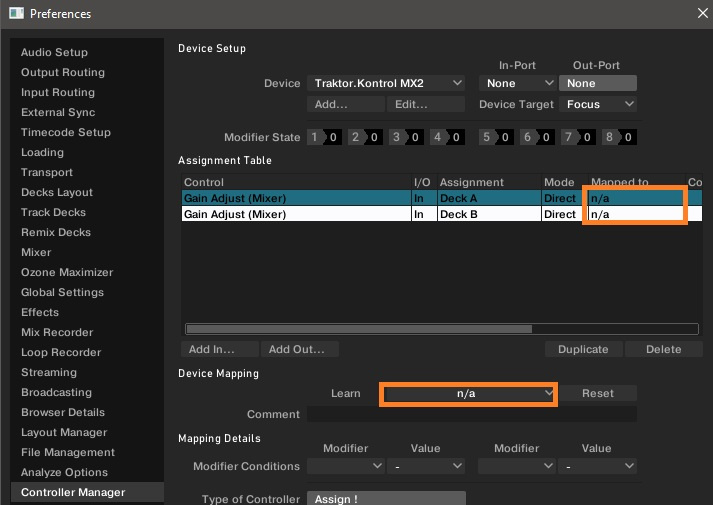Click the Traktor logo icon in title bar
Image resolution: width=713 pixels, height=505 pixels.
14,14
